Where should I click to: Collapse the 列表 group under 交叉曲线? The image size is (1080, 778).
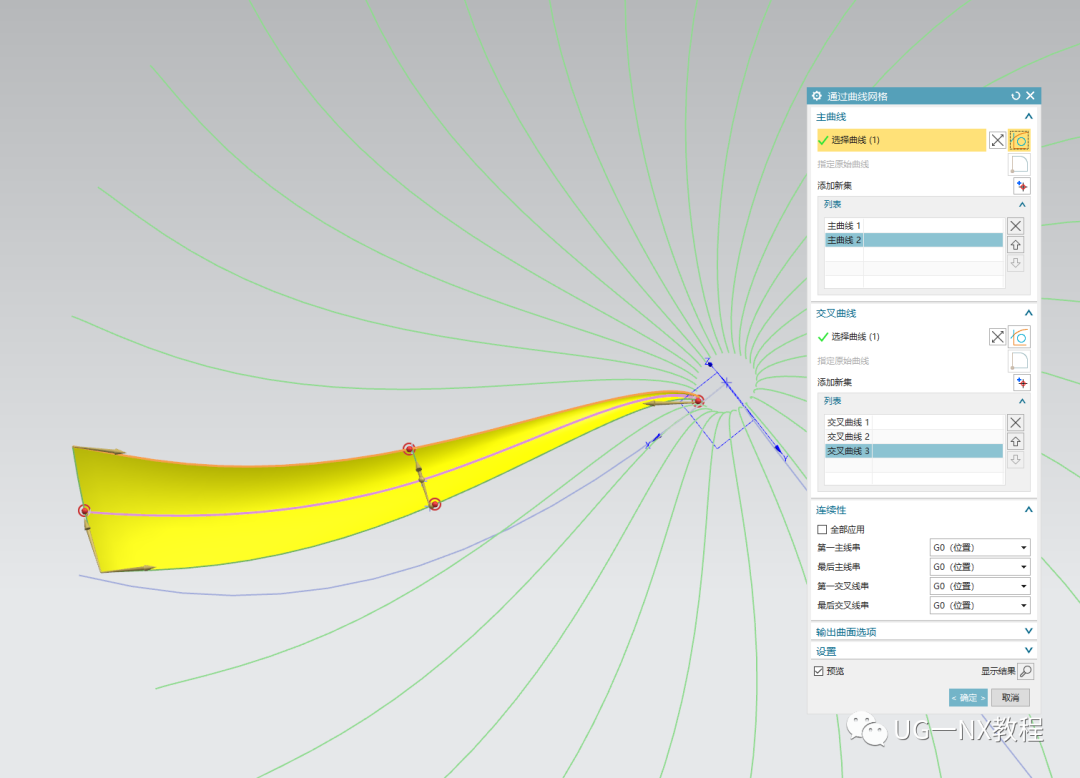pyautogui.click(x=1022, y=401)
